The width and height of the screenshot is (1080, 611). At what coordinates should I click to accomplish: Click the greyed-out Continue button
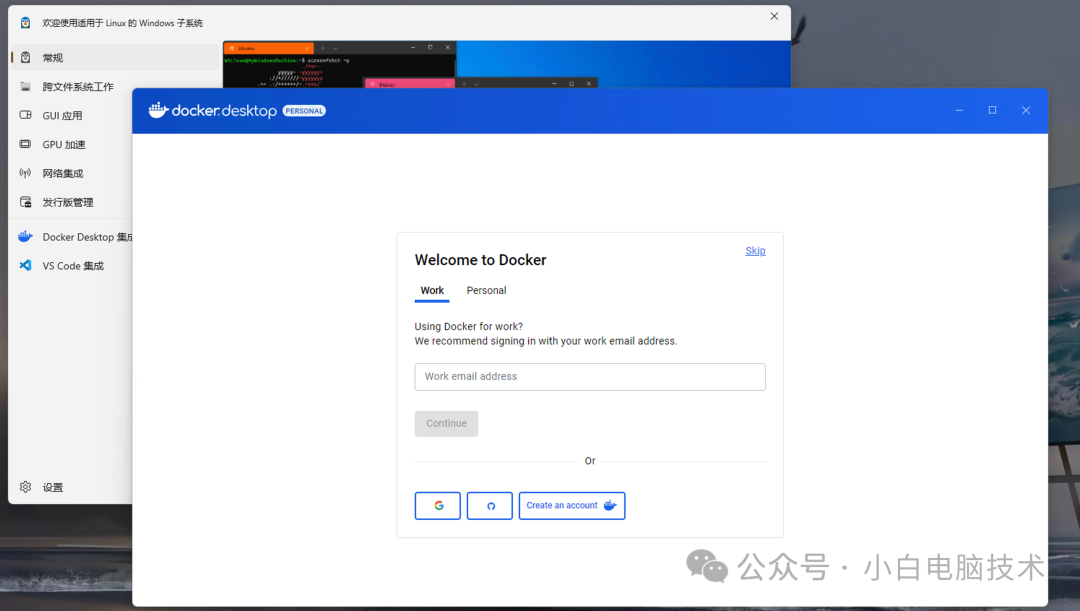tap(446, 424)
